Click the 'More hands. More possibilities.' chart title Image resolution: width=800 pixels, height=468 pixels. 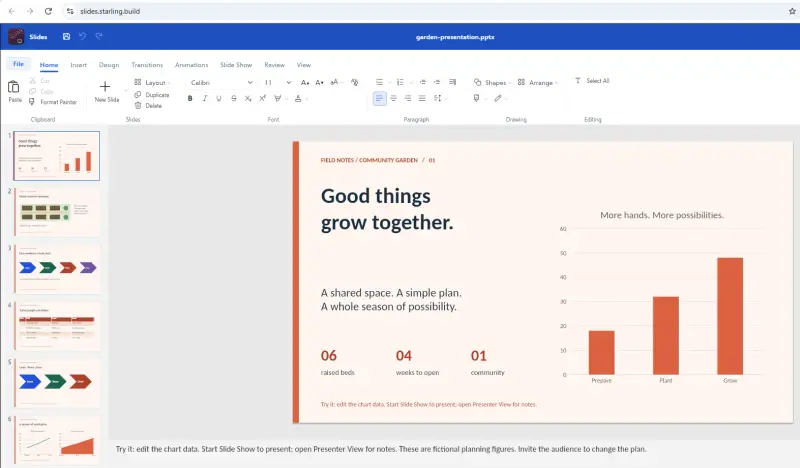[x=662, y=215]
